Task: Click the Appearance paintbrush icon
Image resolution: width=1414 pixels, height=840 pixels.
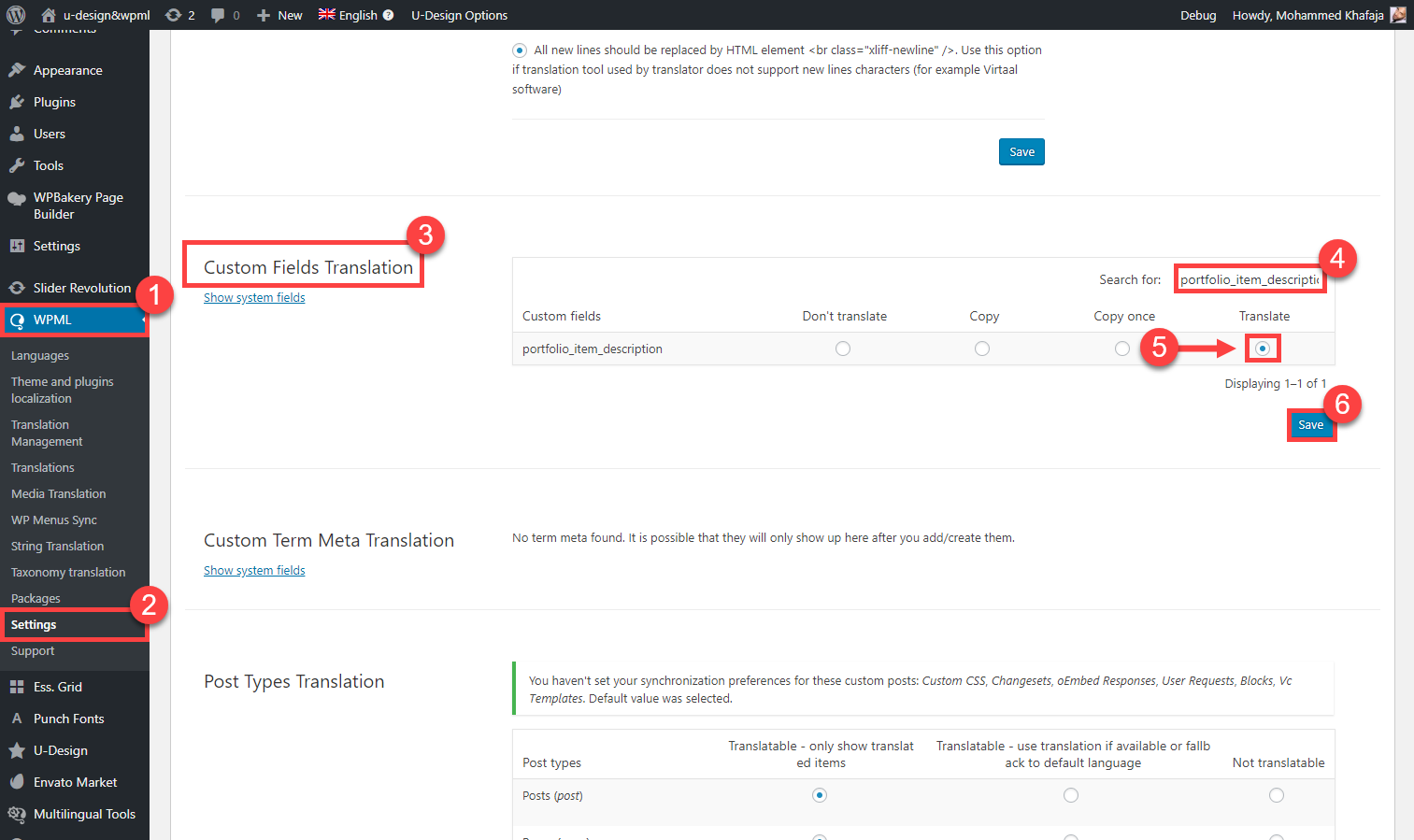Action: click(x=17, y=70)
